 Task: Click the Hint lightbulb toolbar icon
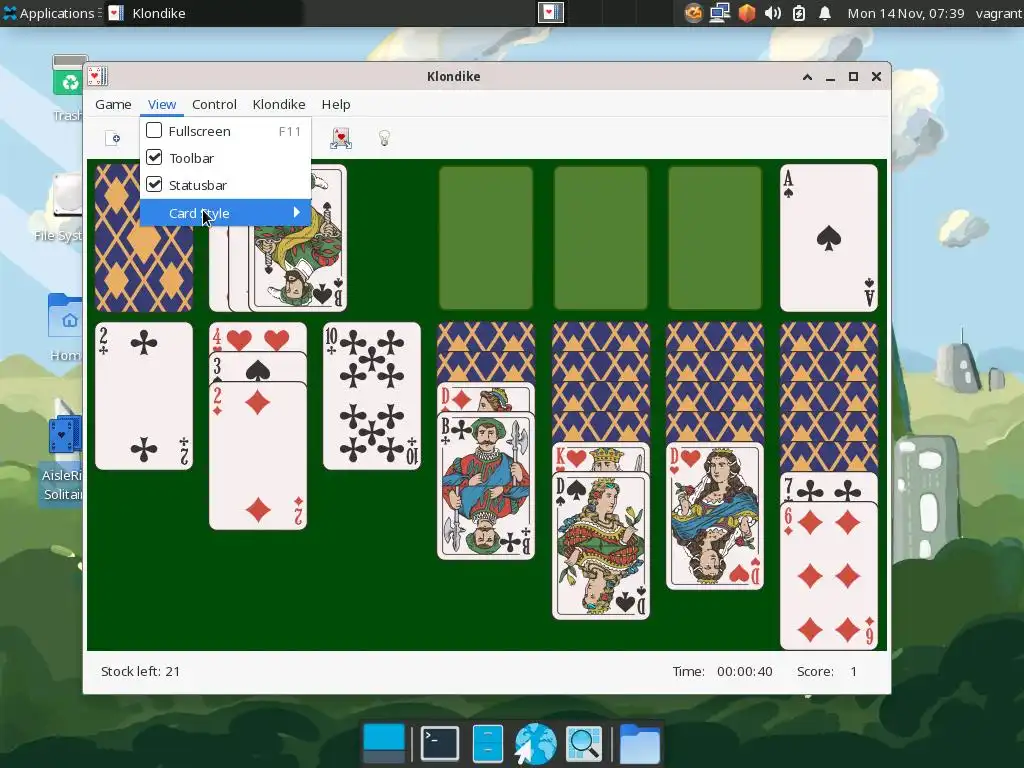[385, 138]
